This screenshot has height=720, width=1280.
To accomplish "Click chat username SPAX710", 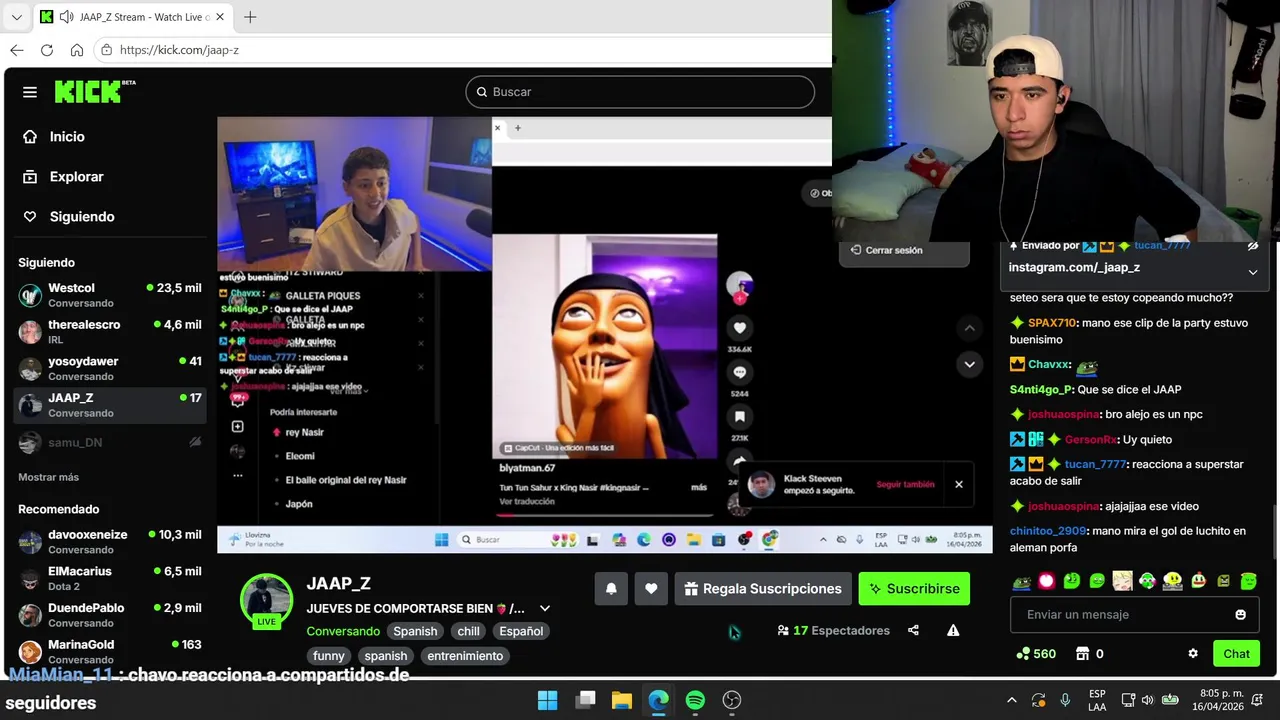I will (x=1051, y=323).
